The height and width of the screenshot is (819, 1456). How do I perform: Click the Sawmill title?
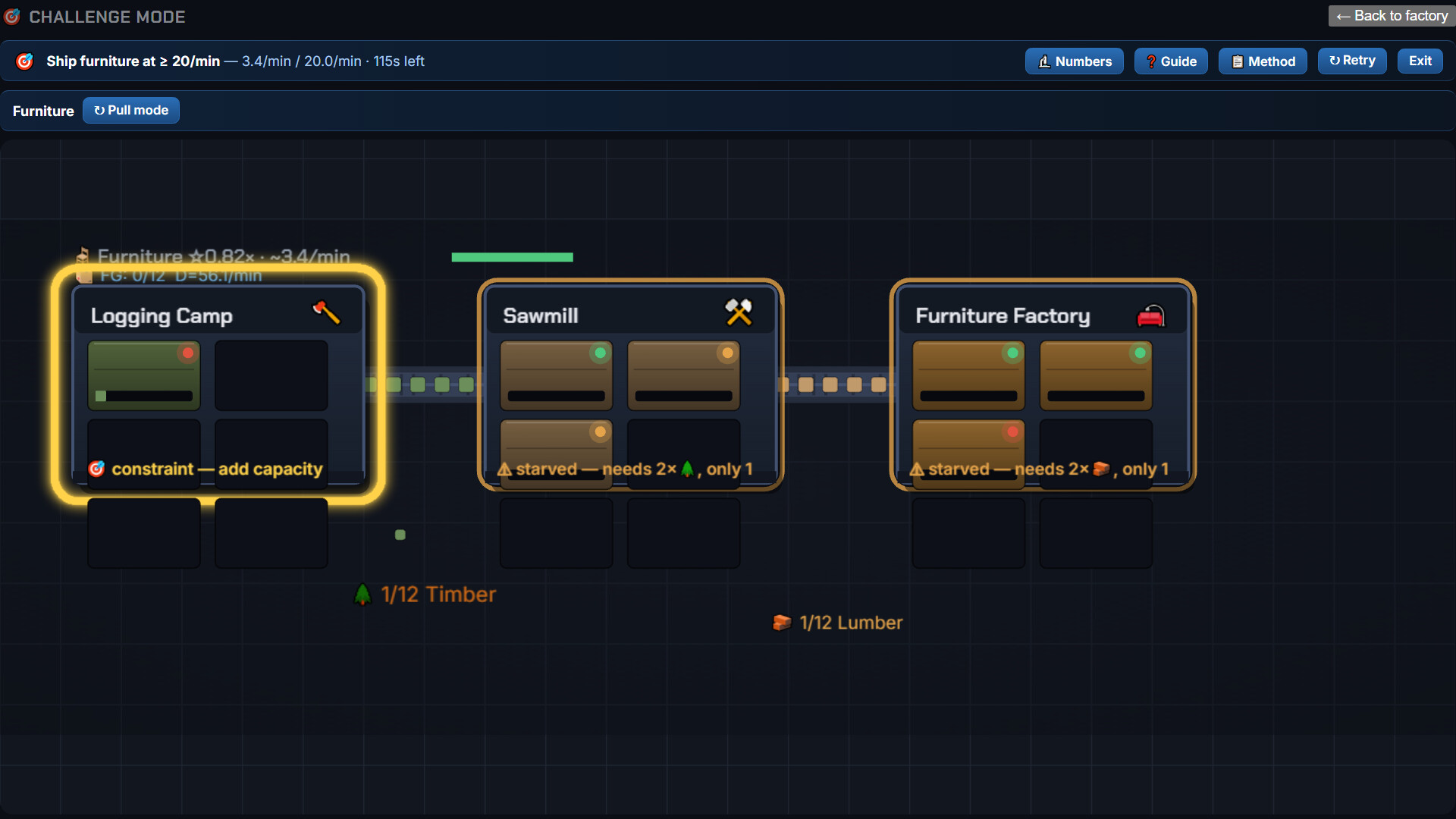point(541,315)
